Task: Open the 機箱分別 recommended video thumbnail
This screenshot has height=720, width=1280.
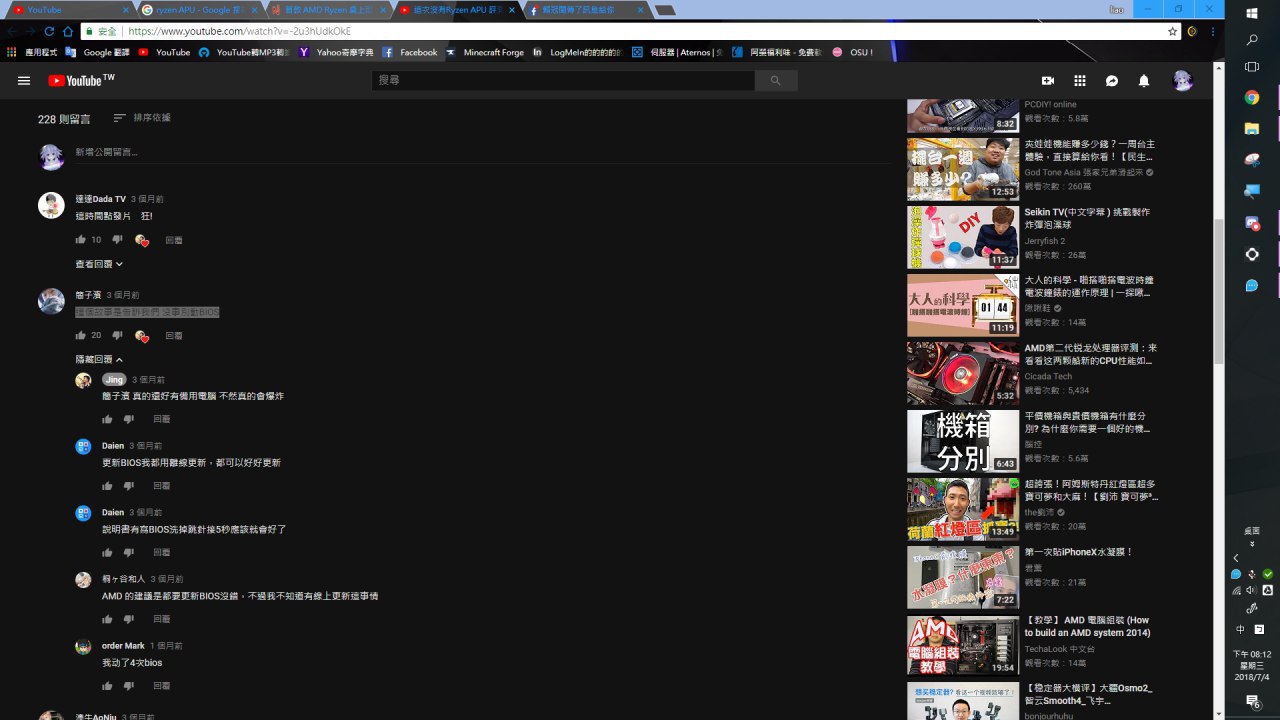Action: click(963, 441)
